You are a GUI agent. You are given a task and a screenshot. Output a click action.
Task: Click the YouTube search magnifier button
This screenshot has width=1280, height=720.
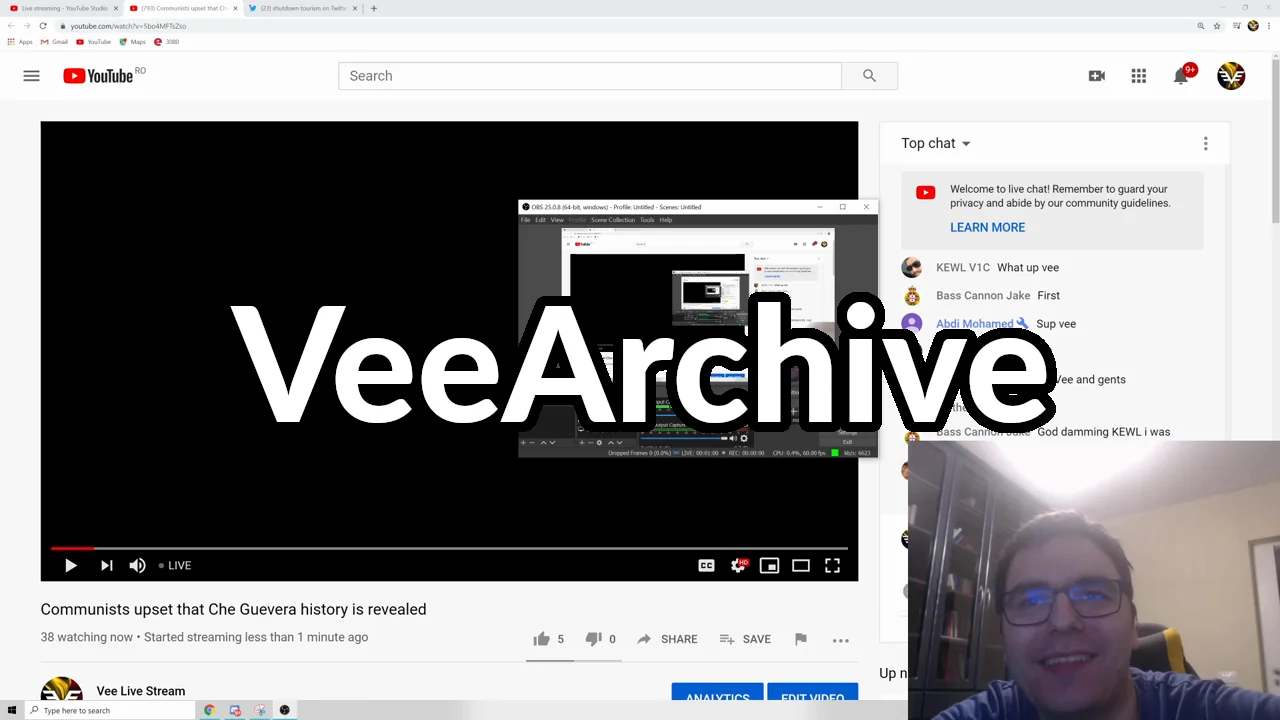pos(869,76)
